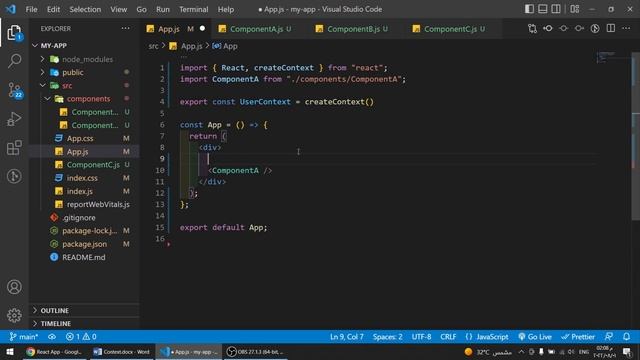Click Prettier in status bar
The image size is (640, 360).
tap(578, 337)
